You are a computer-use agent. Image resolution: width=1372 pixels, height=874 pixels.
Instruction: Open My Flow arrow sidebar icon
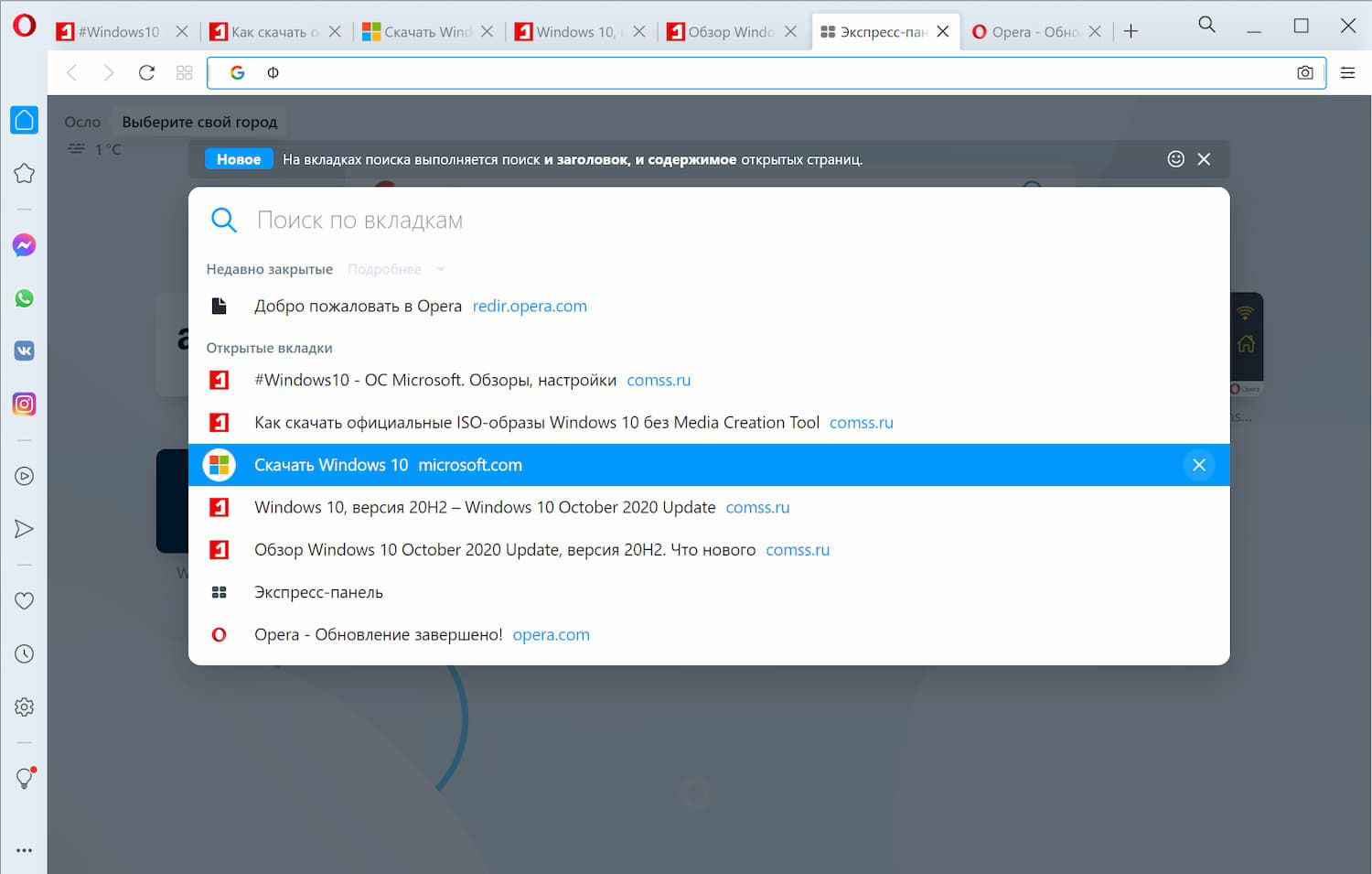click(x=25, y=529)
